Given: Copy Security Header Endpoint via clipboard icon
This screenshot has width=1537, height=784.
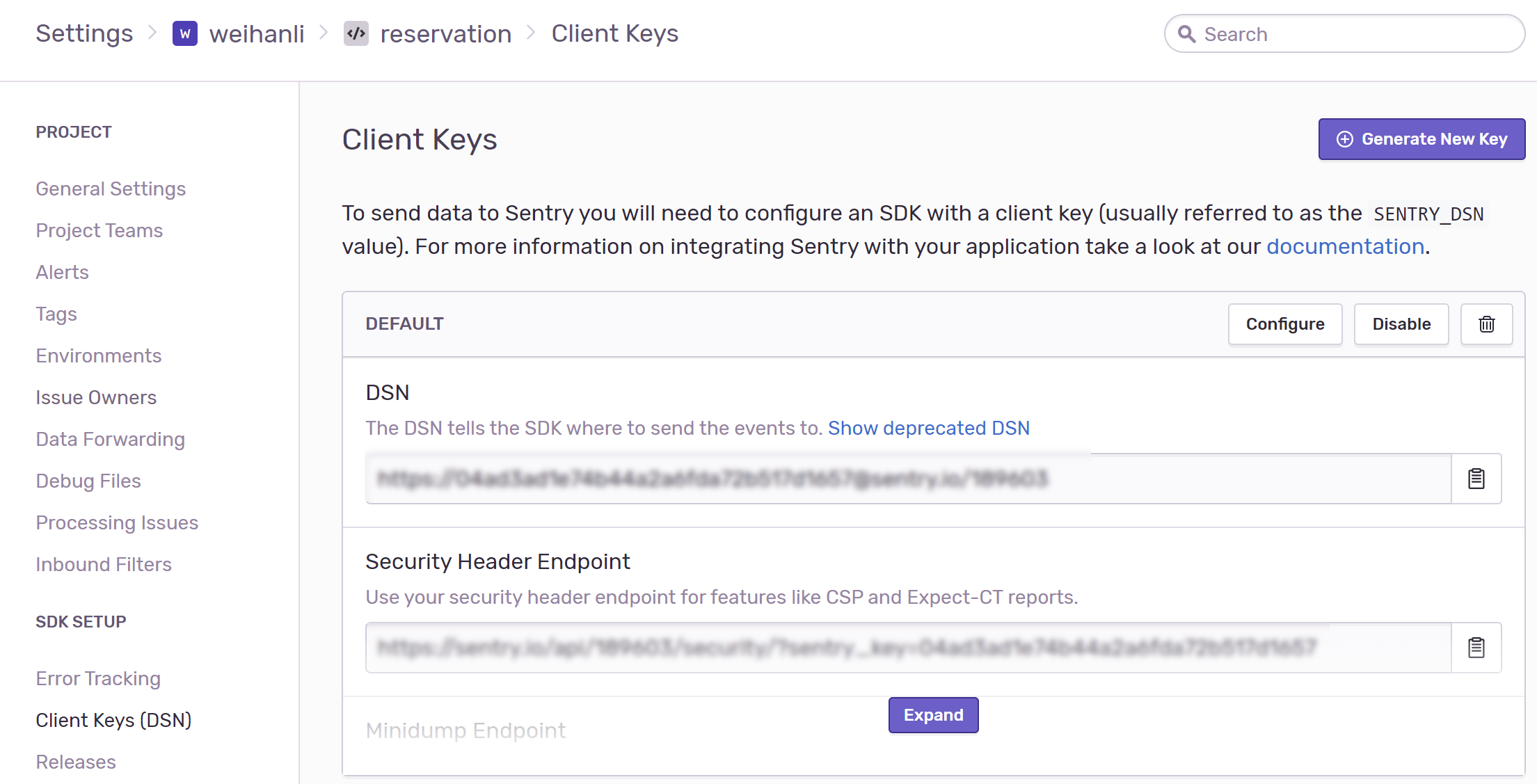Looking at the screenshot, I should point(1476,648).
